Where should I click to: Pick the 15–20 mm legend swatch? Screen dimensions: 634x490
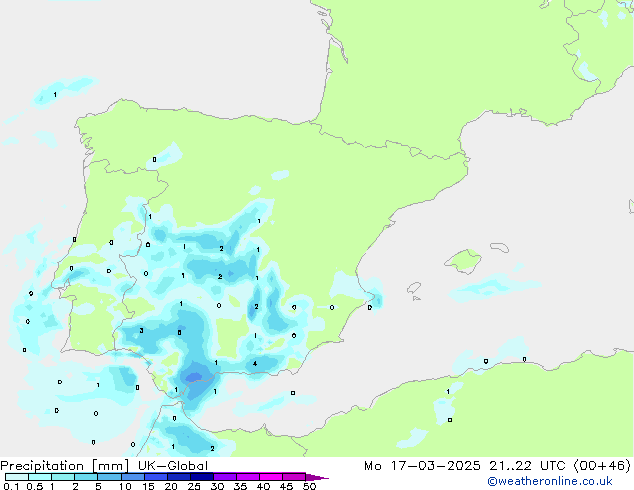(x=155, y=477)
